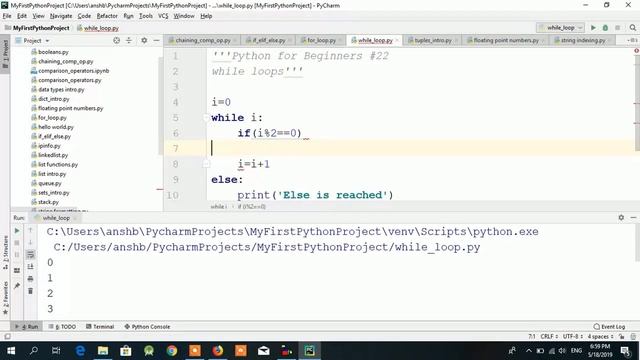Open the File menu
640x360 pixels.
coord(7,16)
